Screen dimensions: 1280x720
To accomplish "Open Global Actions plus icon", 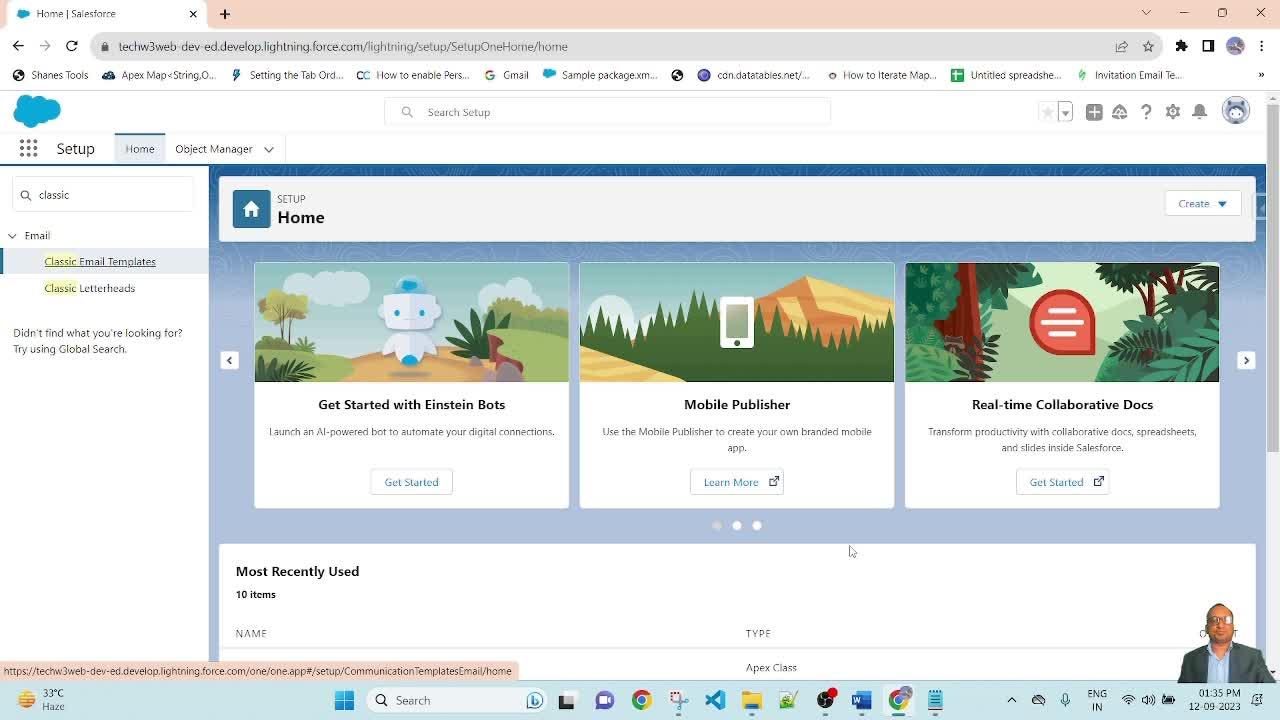I will click(1094, 112).
